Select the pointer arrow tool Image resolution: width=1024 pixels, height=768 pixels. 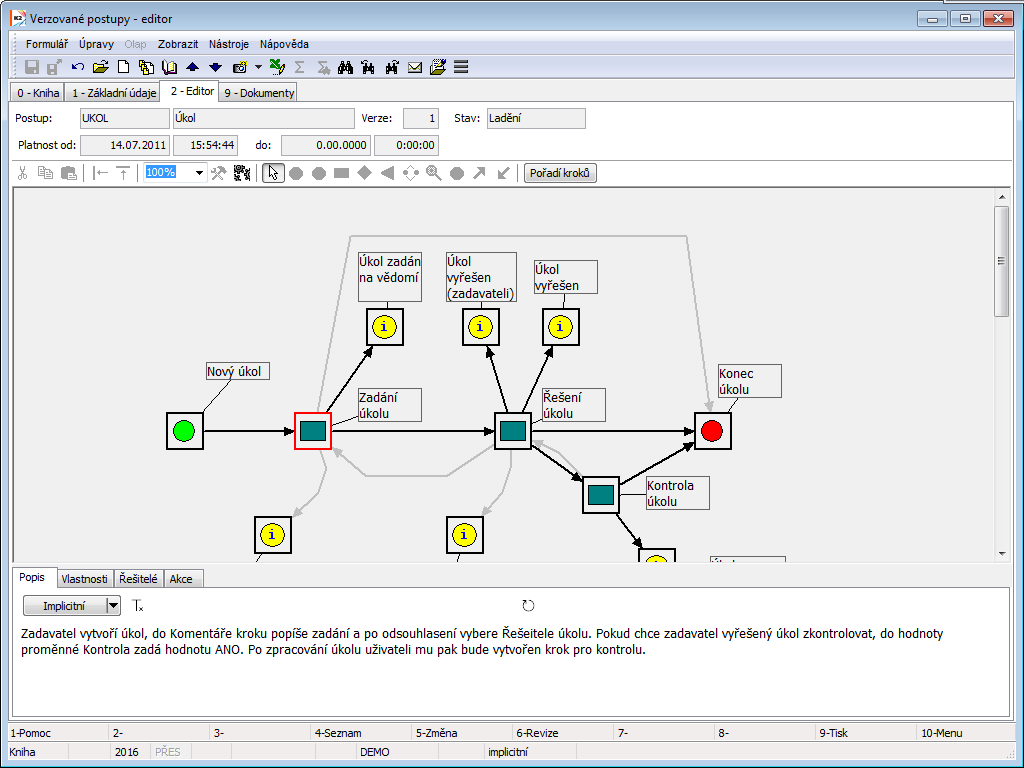273,173
